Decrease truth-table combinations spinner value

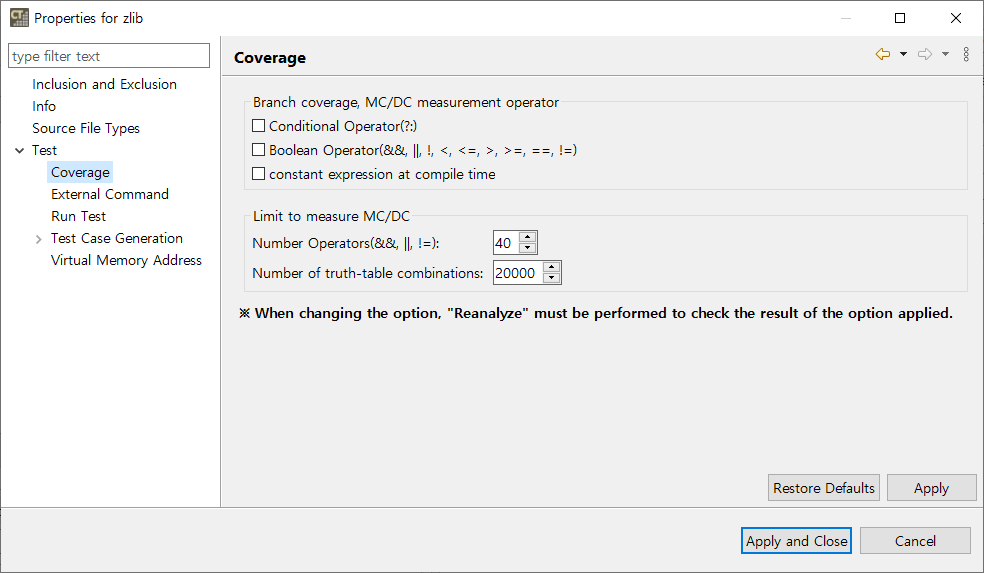(x=551, y=278)
